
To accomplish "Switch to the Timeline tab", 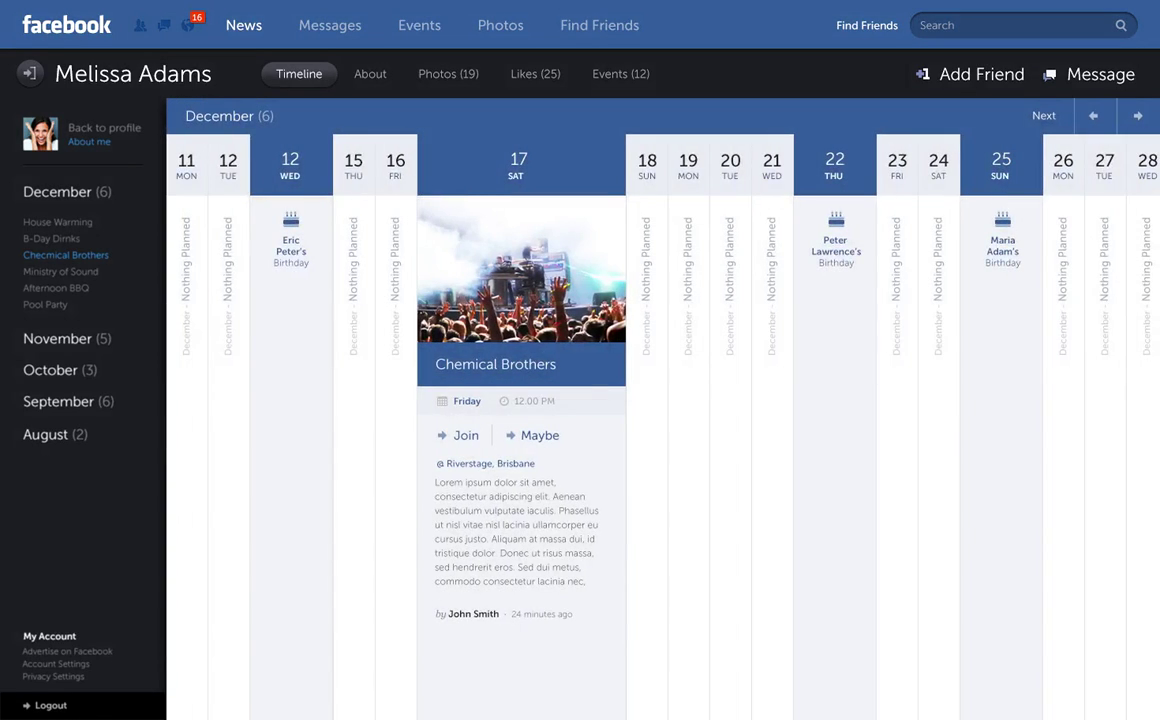I will (x=299, y=74).
